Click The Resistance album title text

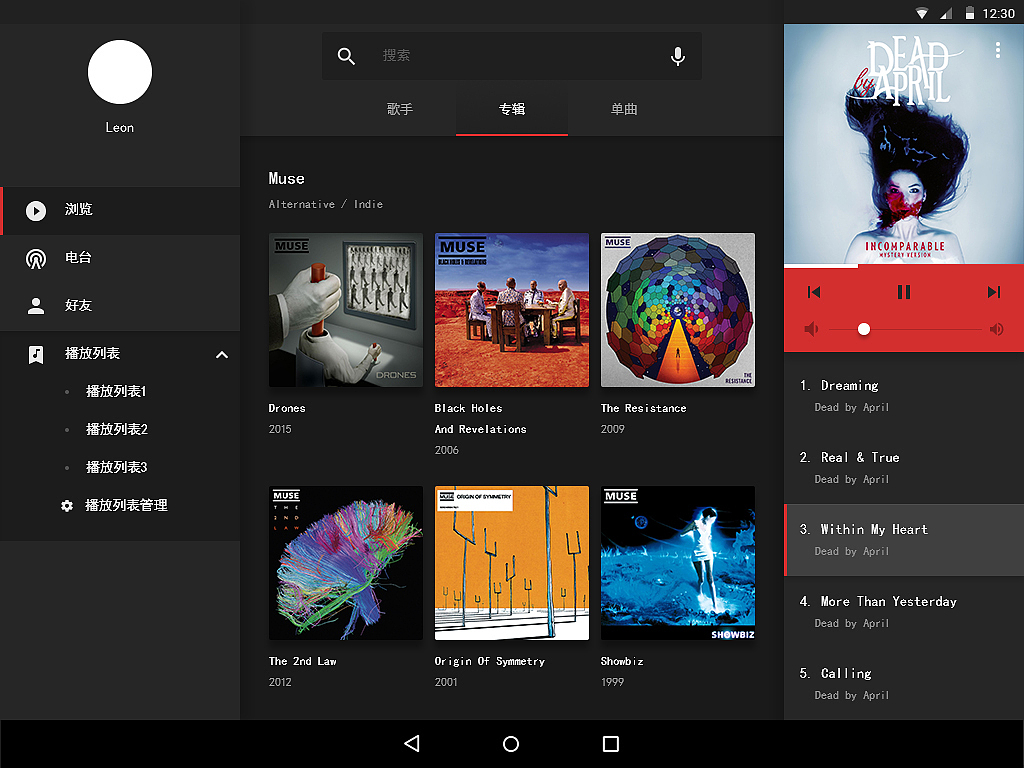tap(643, 408)
